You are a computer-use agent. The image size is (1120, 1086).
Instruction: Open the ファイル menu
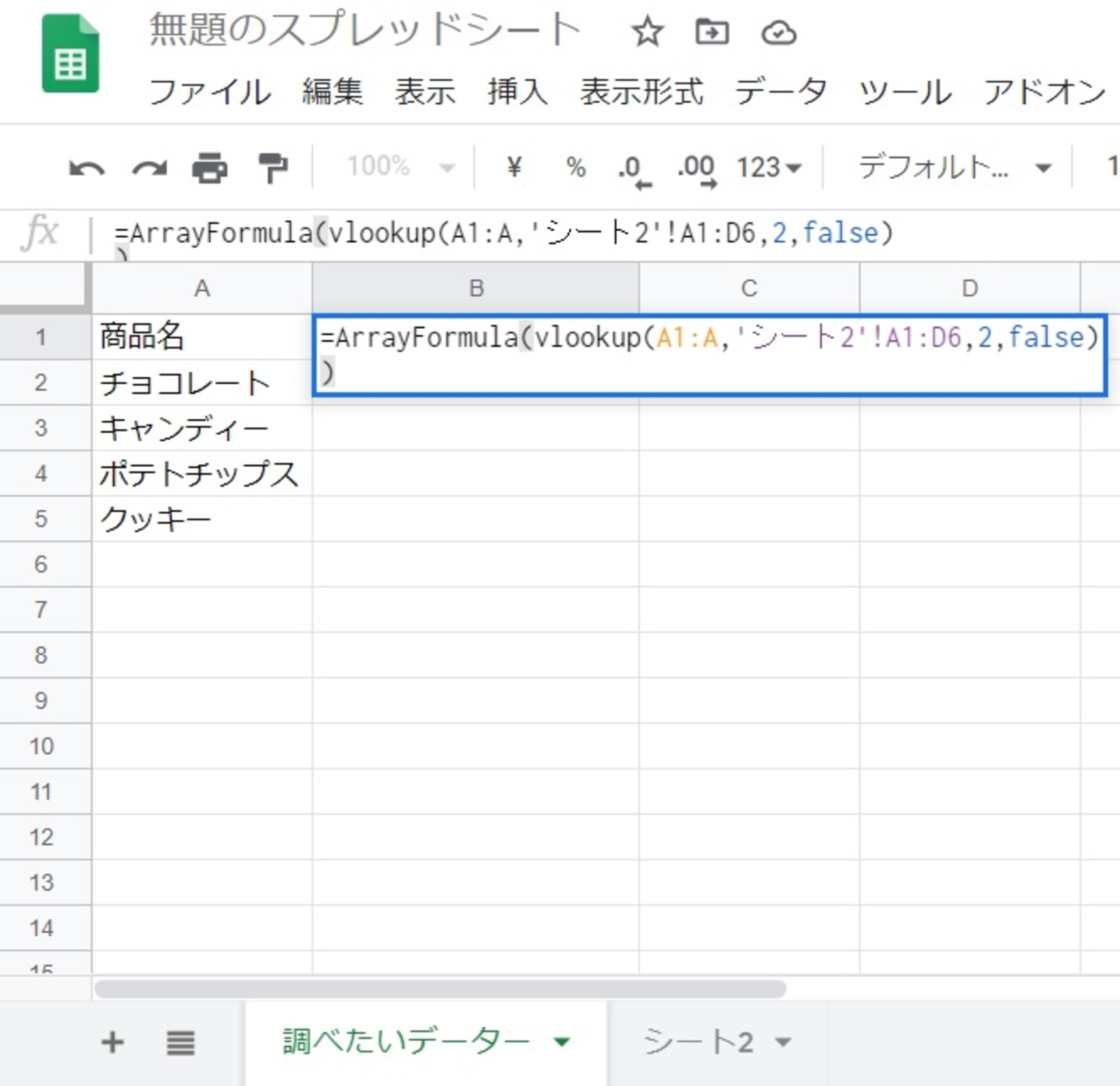pos(210,92)
